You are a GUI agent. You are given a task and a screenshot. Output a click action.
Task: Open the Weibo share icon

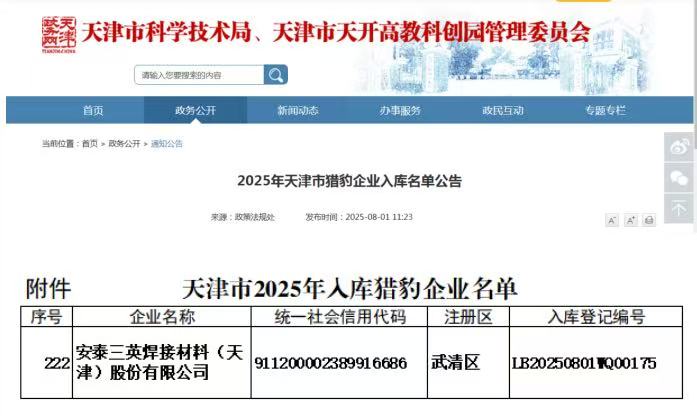pyautogui.click(x=679, y=146)
